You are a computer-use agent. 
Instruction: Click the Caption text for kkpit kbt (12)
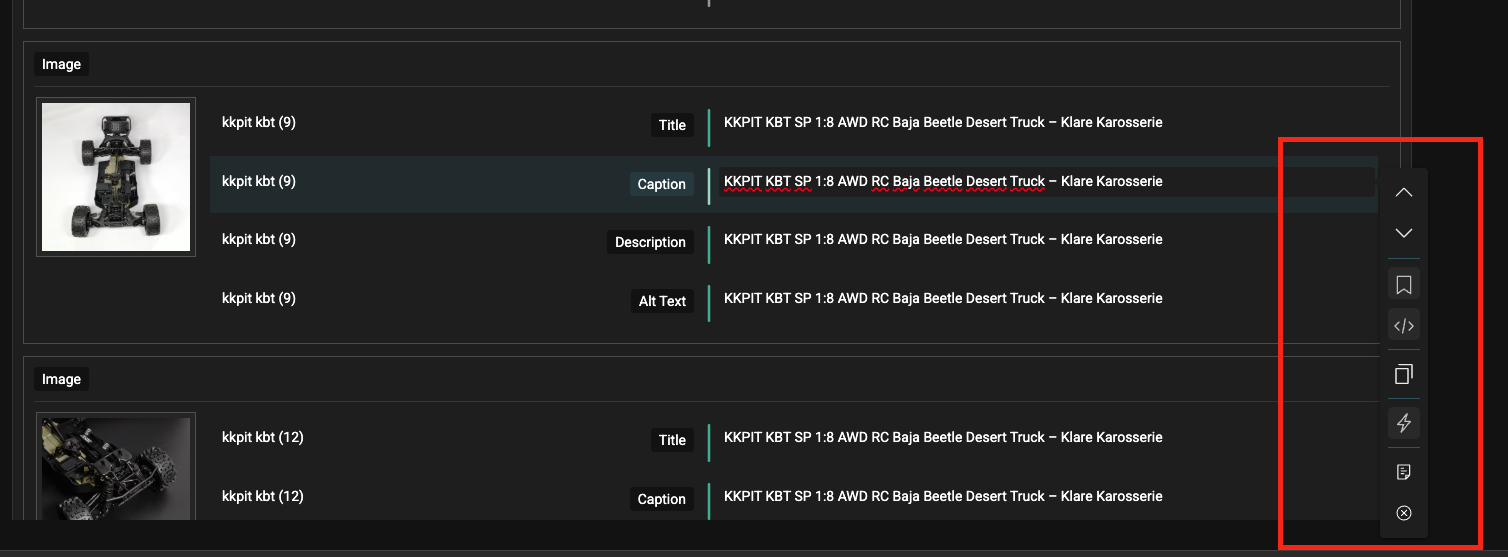(x=942, y=497)
